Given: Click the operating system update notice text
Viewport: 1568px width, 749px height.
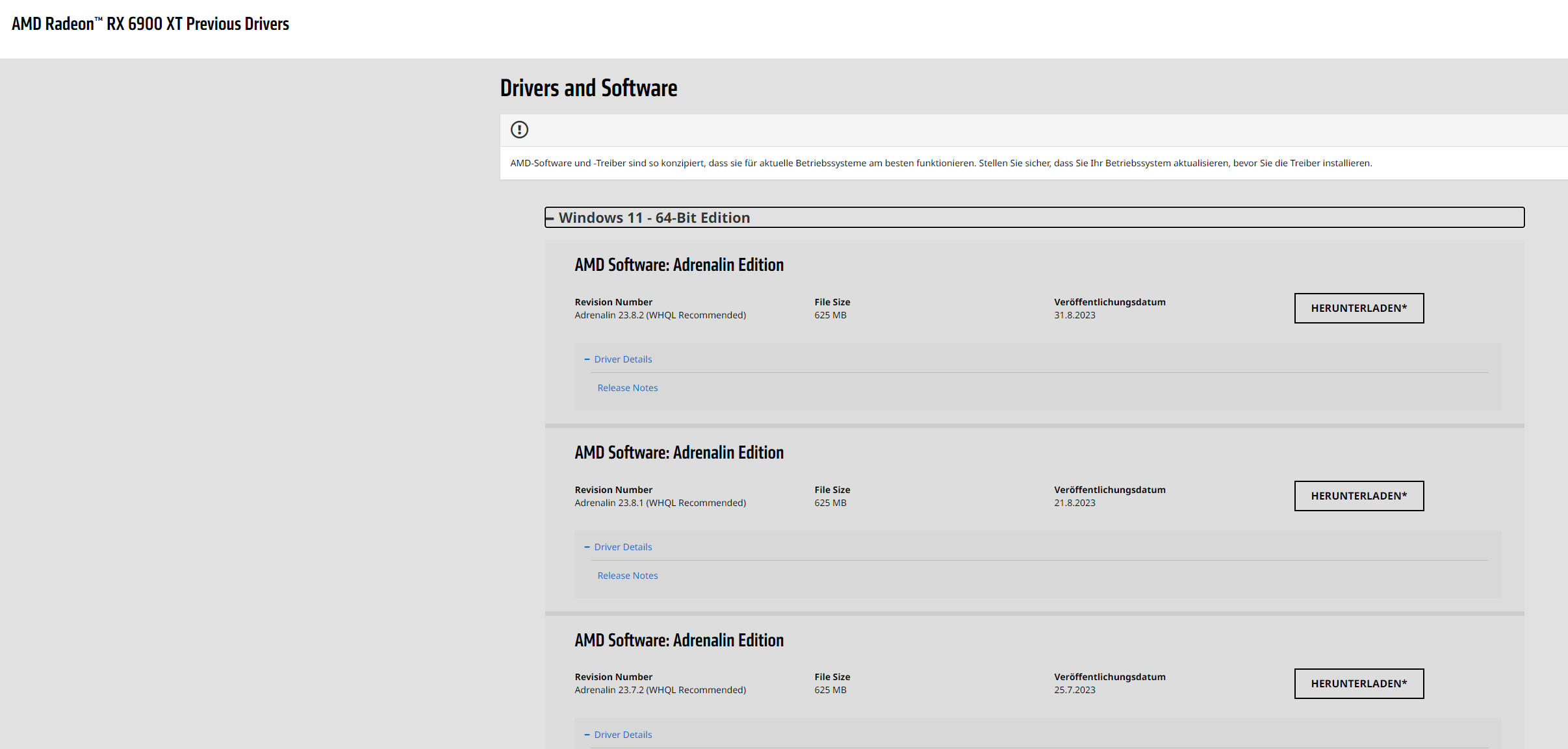Looking at the screenshot, I should click(x=940, y=163).
